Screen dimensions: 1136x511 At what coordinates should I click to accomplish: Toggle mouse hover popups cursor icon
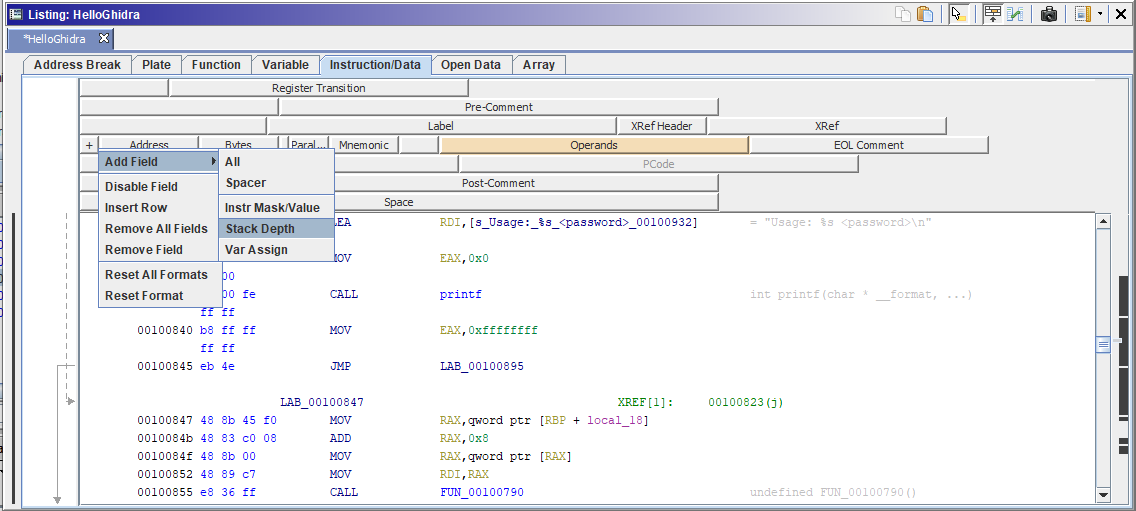coord(958,14)
